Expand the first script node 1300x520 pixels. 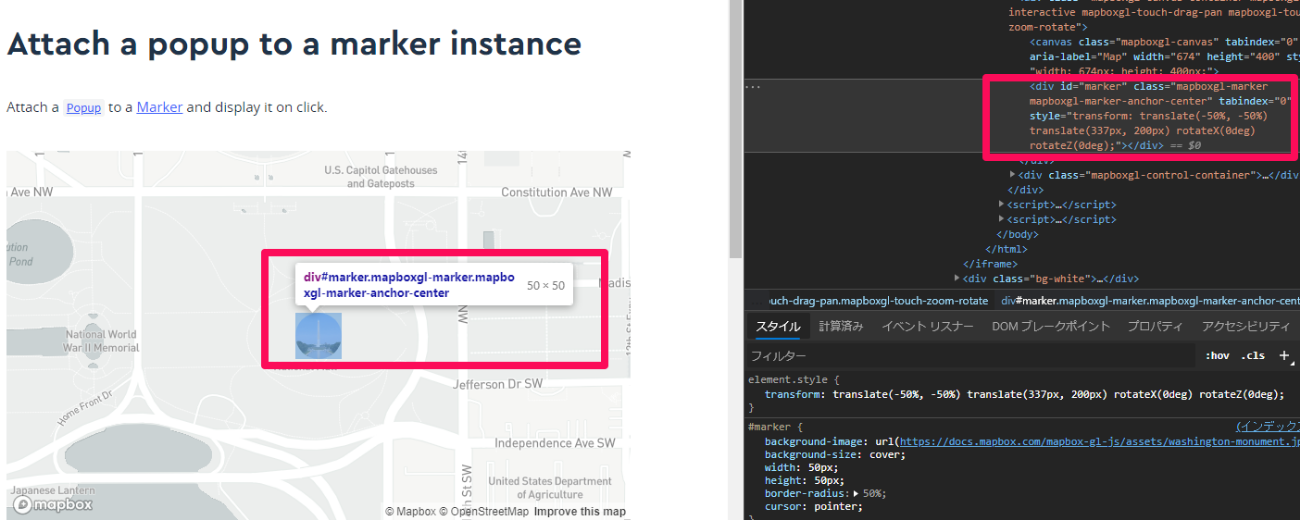click(1003, 204)
